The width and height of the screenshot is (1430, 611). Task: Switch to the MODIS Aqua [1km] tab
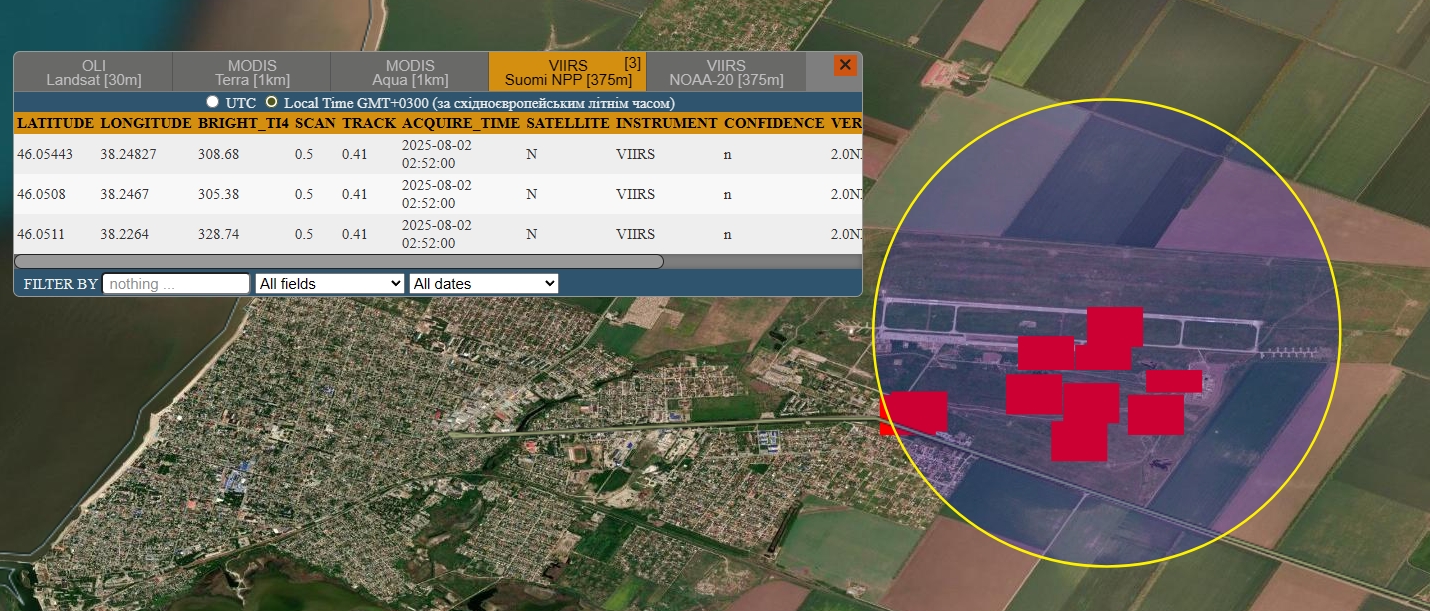pyautogui.click(x=409, y=71)
